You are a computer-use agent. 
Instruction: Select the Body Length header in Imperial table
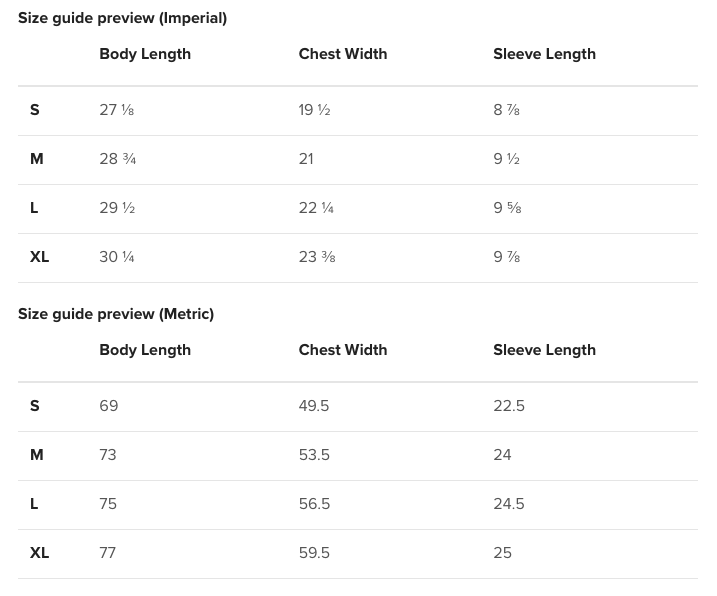point(145,54)
